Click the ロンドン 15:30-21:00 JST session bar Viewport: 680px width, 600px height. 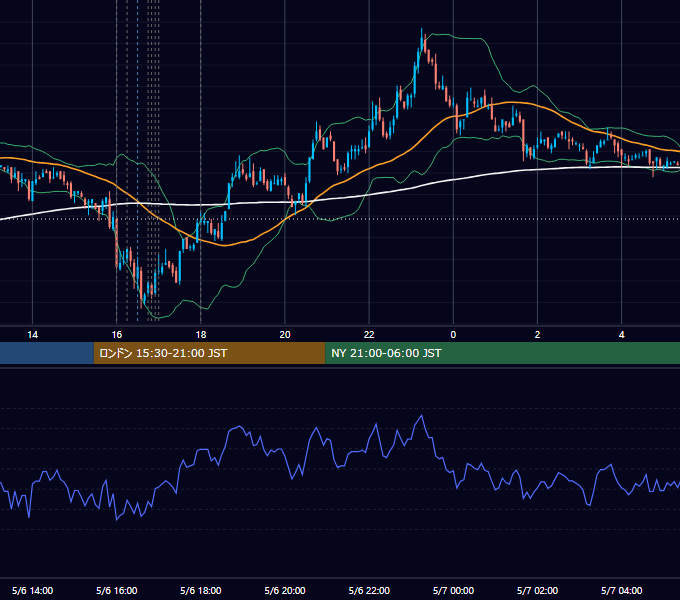[209, 353]
